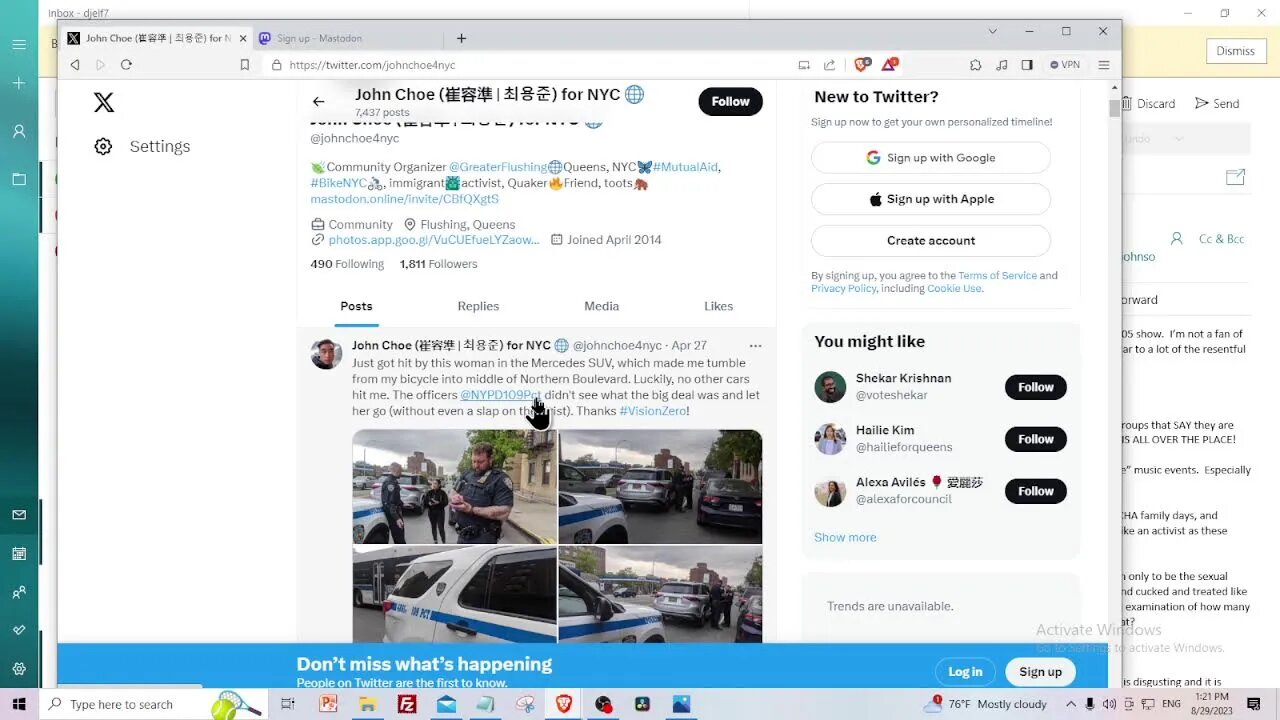This screenshot has width=1280, height=720.
Task: Open the Windows Start menu
Action: click(18, 704)
